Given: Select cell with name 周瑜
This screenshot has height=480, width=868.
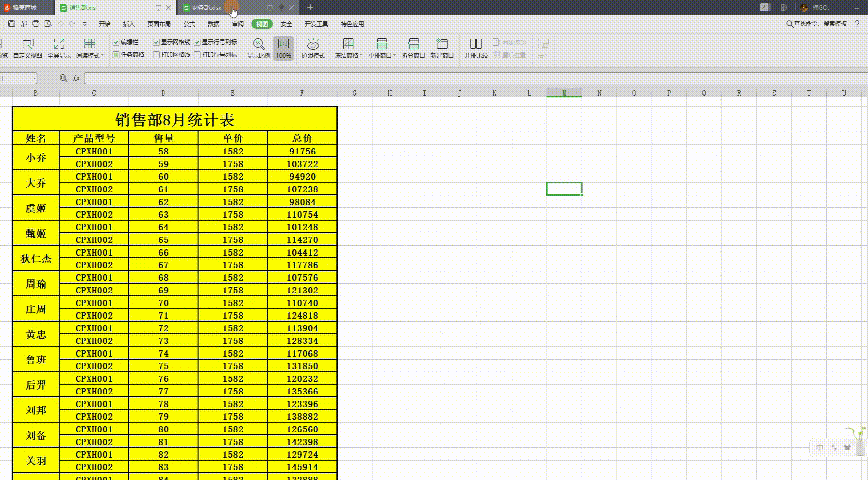Looking at the screenshot, I should [x=36, y=283].
